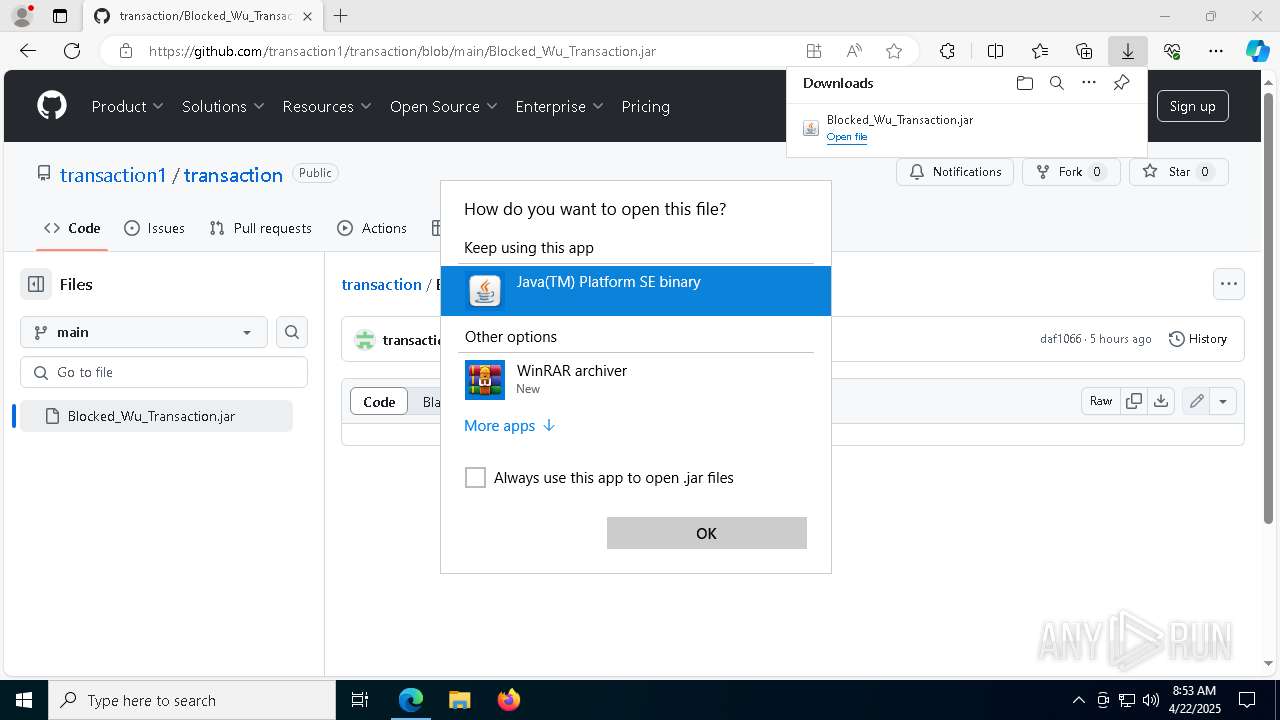The height and width of the screenshot is (720, 1280).
Task: Open File Explorer from taskbar
Action: coord(459,700)
